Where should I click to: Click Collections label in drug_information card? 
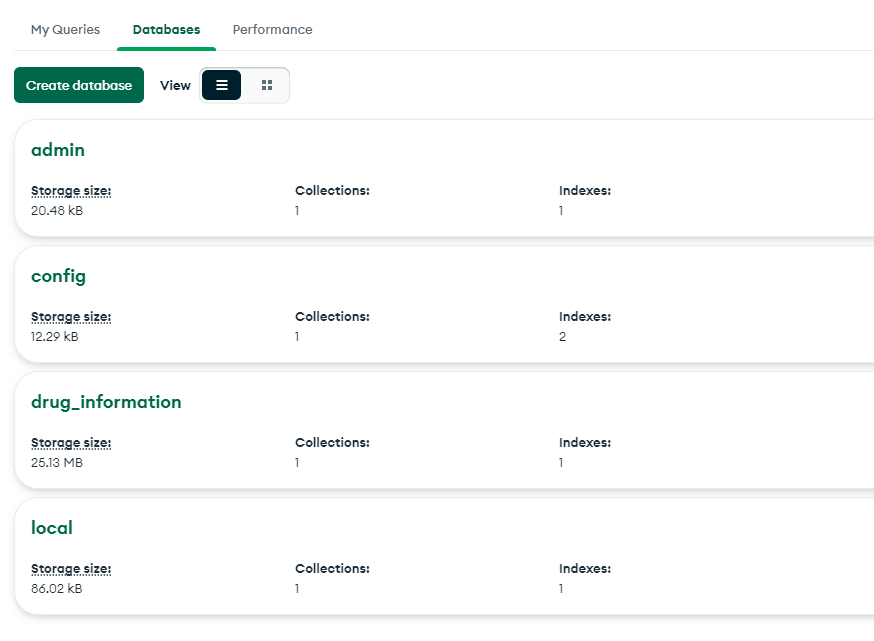point(332,442)
